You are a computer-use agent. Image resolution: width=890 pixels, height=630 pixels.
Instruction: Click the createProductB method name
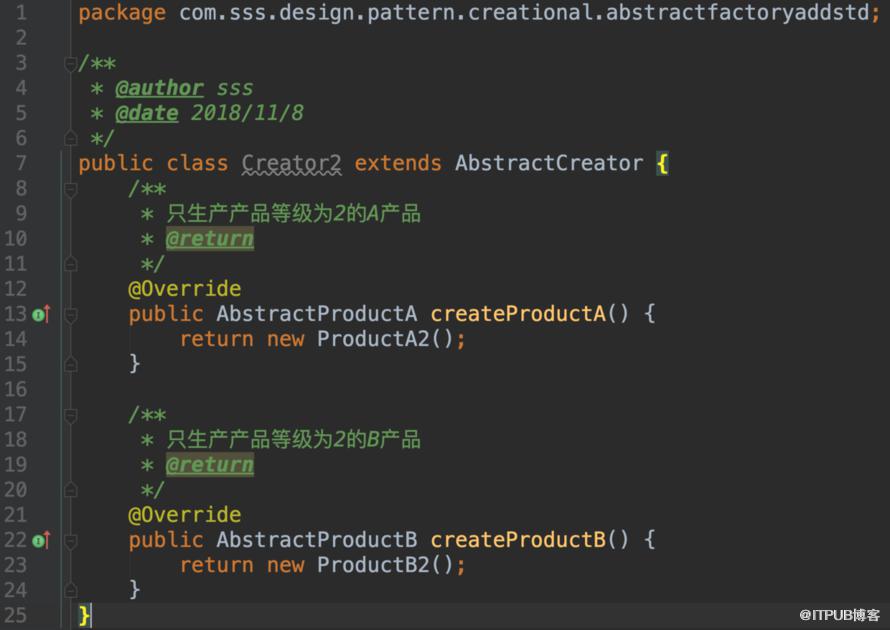[518, 540]
